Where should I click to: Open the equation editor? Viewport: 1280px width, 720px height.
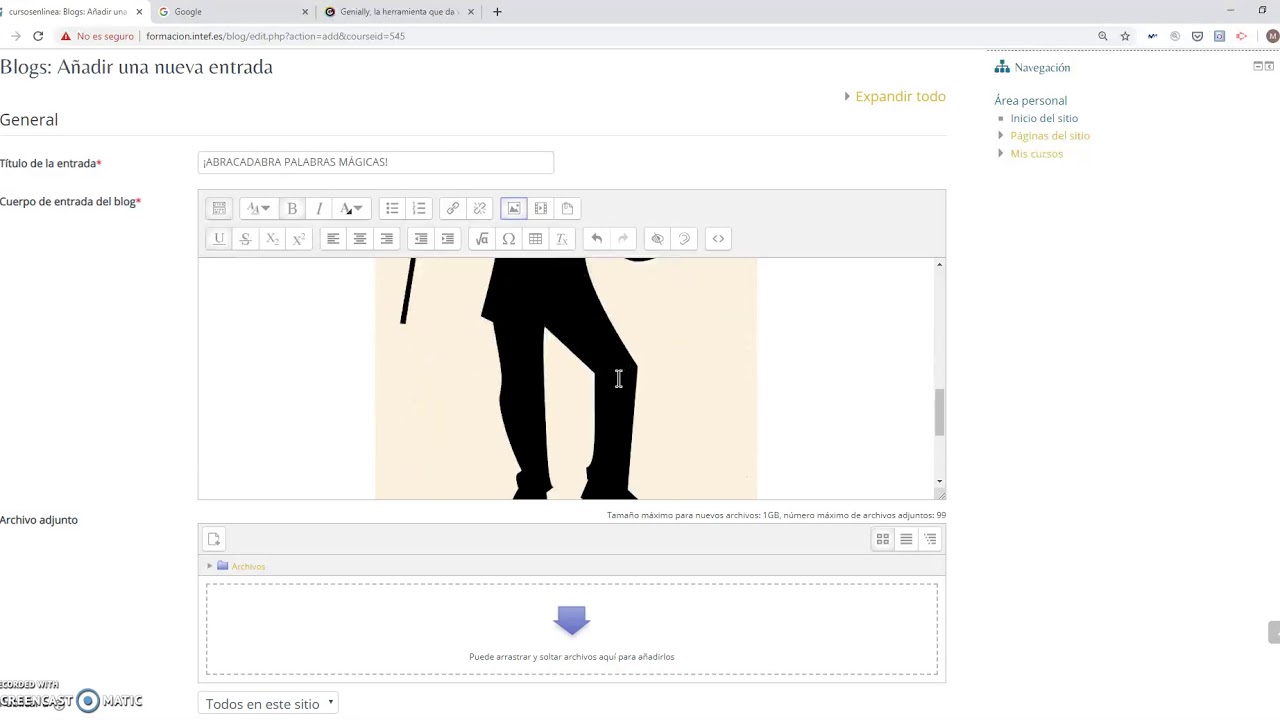pyautogui.click(x=482, y=238)
